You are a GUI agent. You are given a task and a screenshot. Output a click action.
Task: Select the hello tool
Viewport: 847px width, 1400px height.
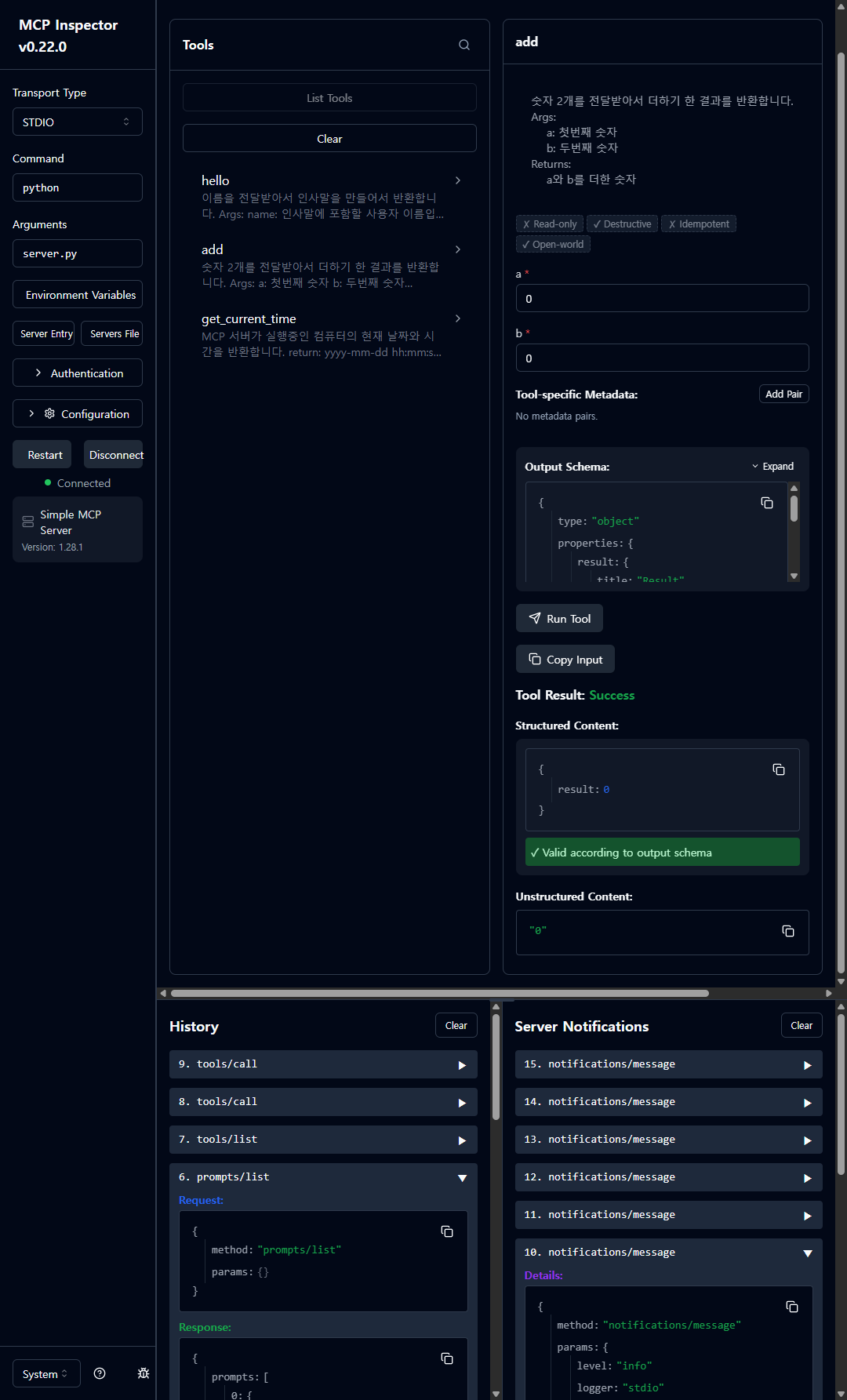(329, 196)
